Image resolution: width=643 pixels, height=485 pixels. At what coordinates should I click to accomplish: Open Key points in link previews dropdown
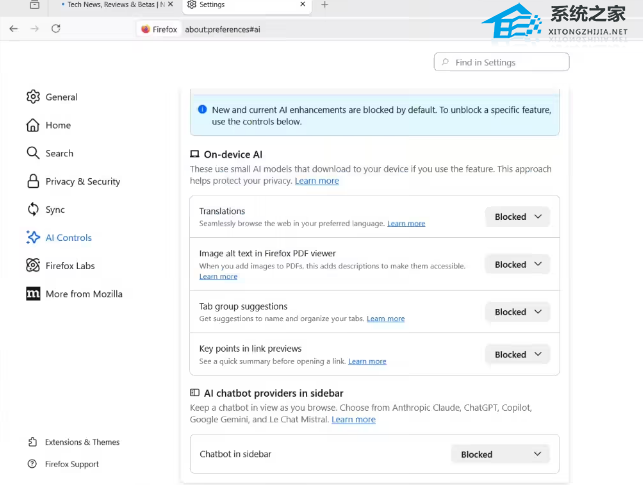pos(517,355)
